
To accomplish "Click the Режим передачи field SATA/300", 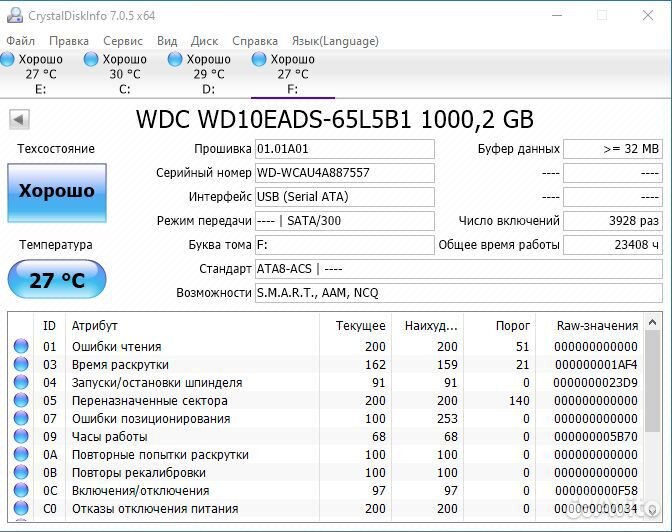I will 345,221.
